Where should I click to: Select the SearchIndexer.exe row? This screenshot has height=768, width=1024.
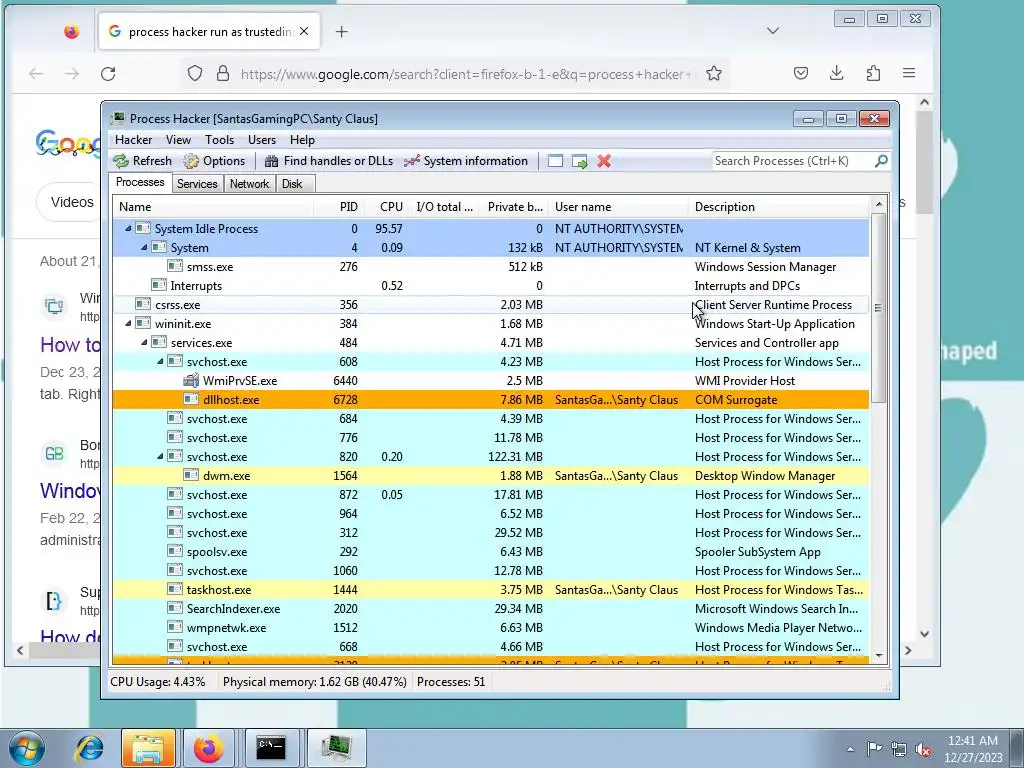tap(491, 609)
